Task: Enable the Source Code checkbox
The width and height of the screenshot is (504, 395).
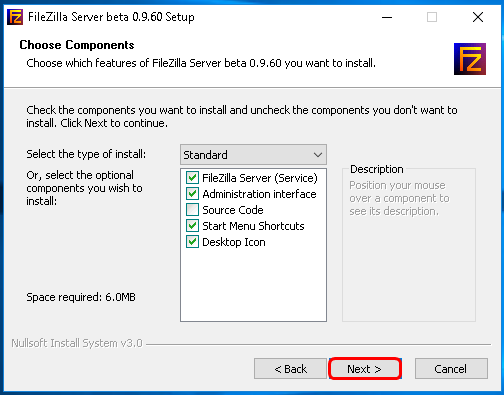Action: click(x=192, y=210)
